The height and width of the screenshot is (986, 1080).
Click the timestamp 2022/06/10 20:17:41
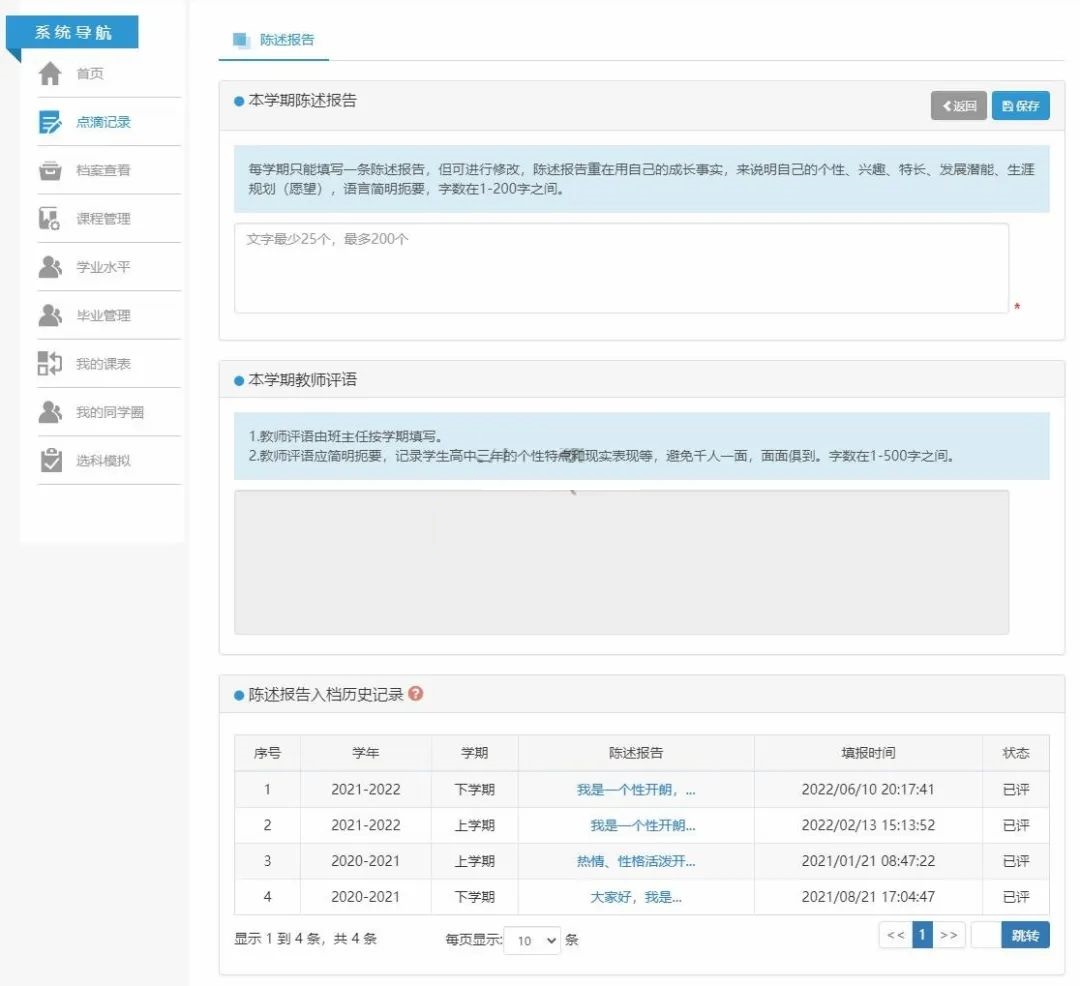click(868, 790)
